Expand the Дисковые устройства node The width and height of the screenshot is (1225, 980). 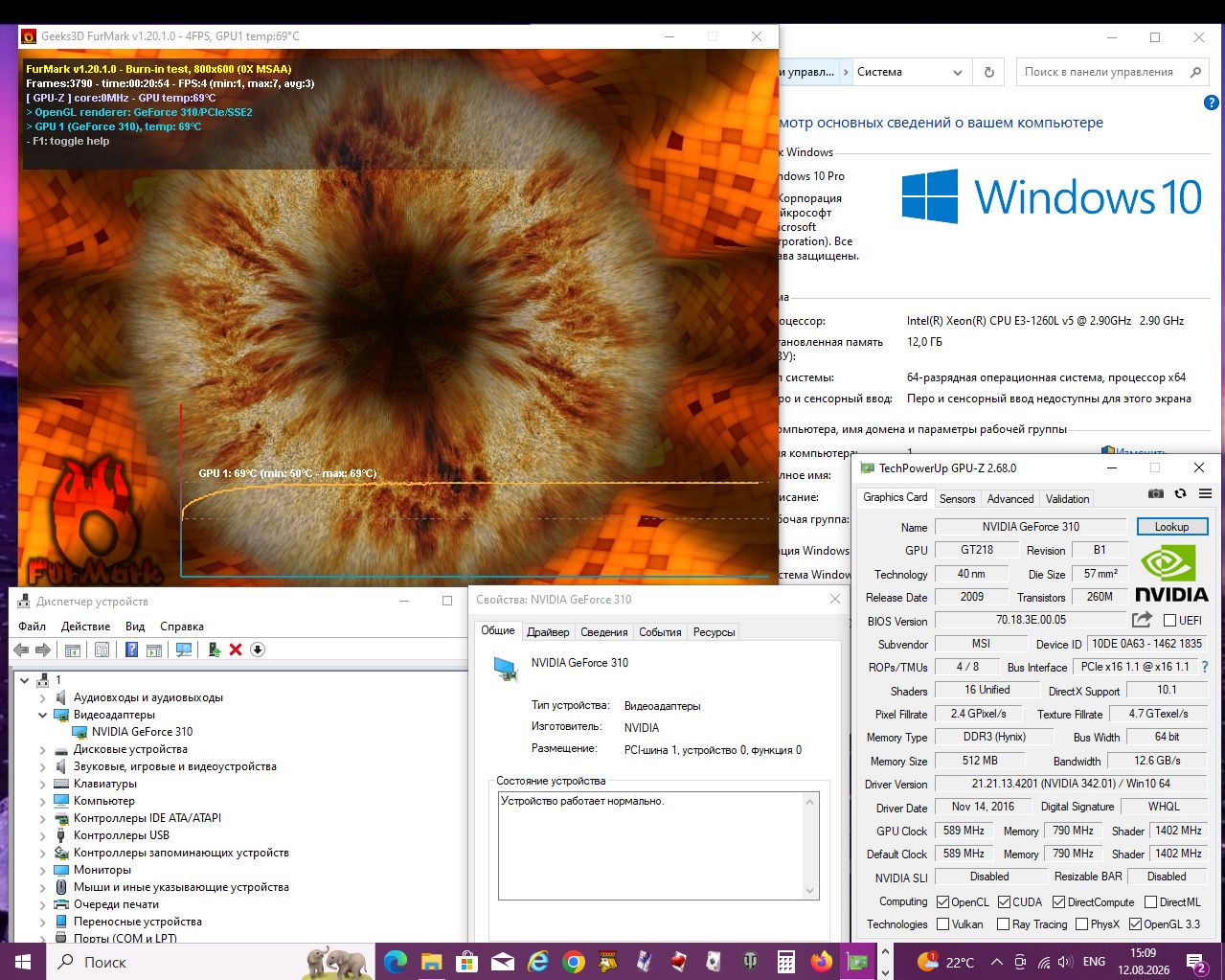42,749
